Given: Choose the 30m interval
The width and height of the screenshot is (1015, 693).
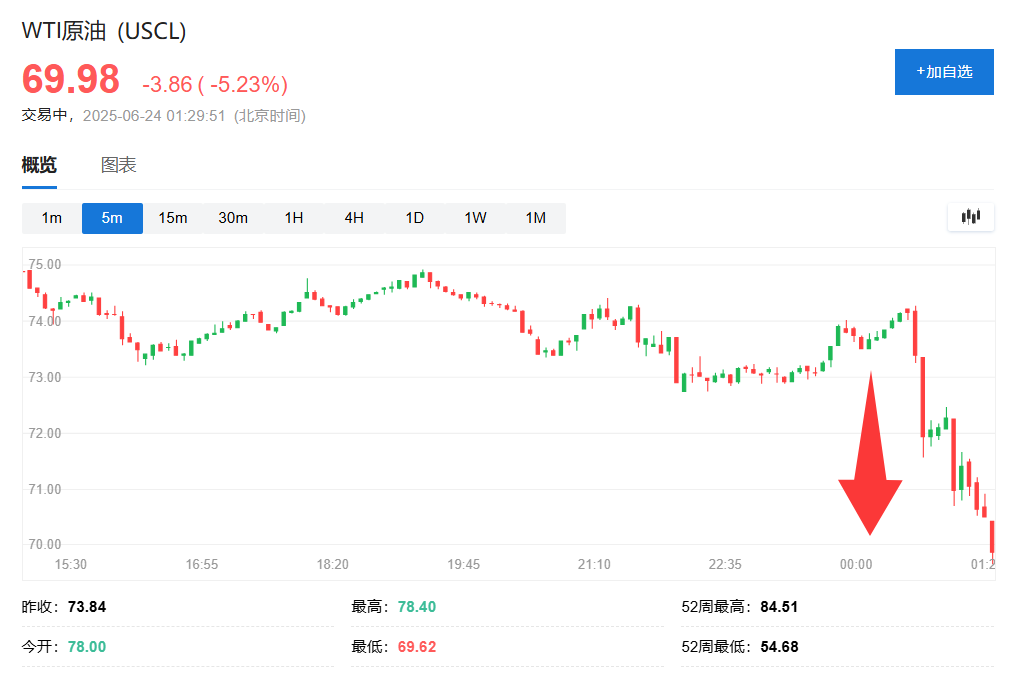Looking at the screenshot, I should click(233, 218).
